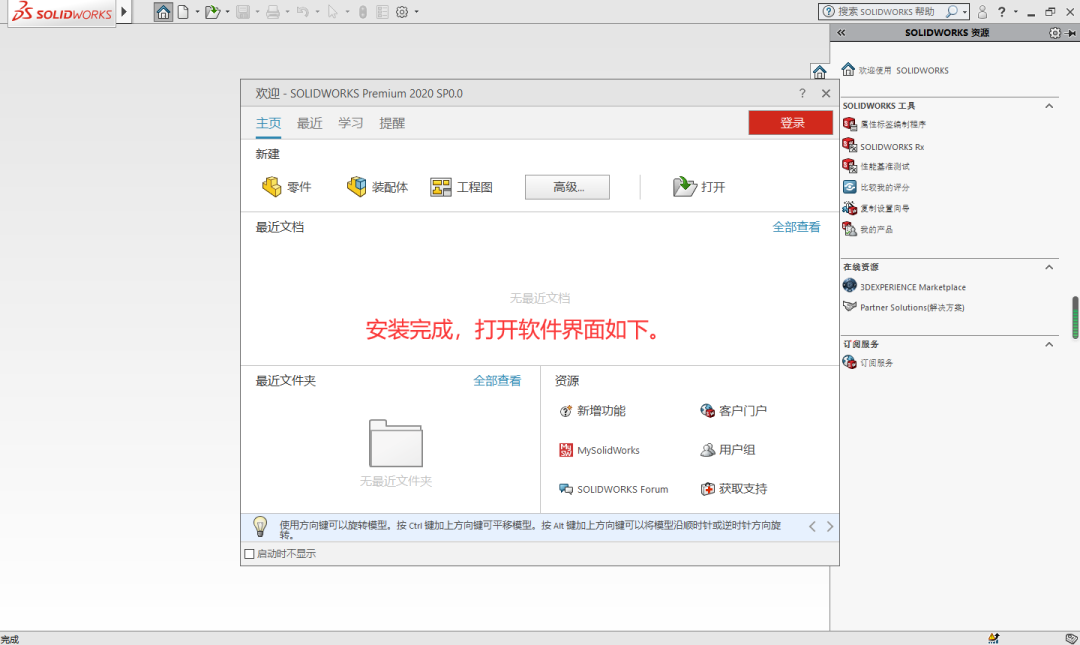1080x645 pixels.
Task: Collapse the SOLIDWORKS 工具 section
Action: coord(1049,105)
